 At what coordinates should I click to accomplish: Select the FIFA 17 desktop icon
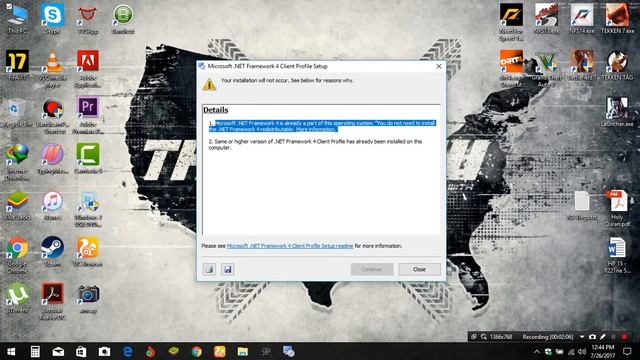17,64
